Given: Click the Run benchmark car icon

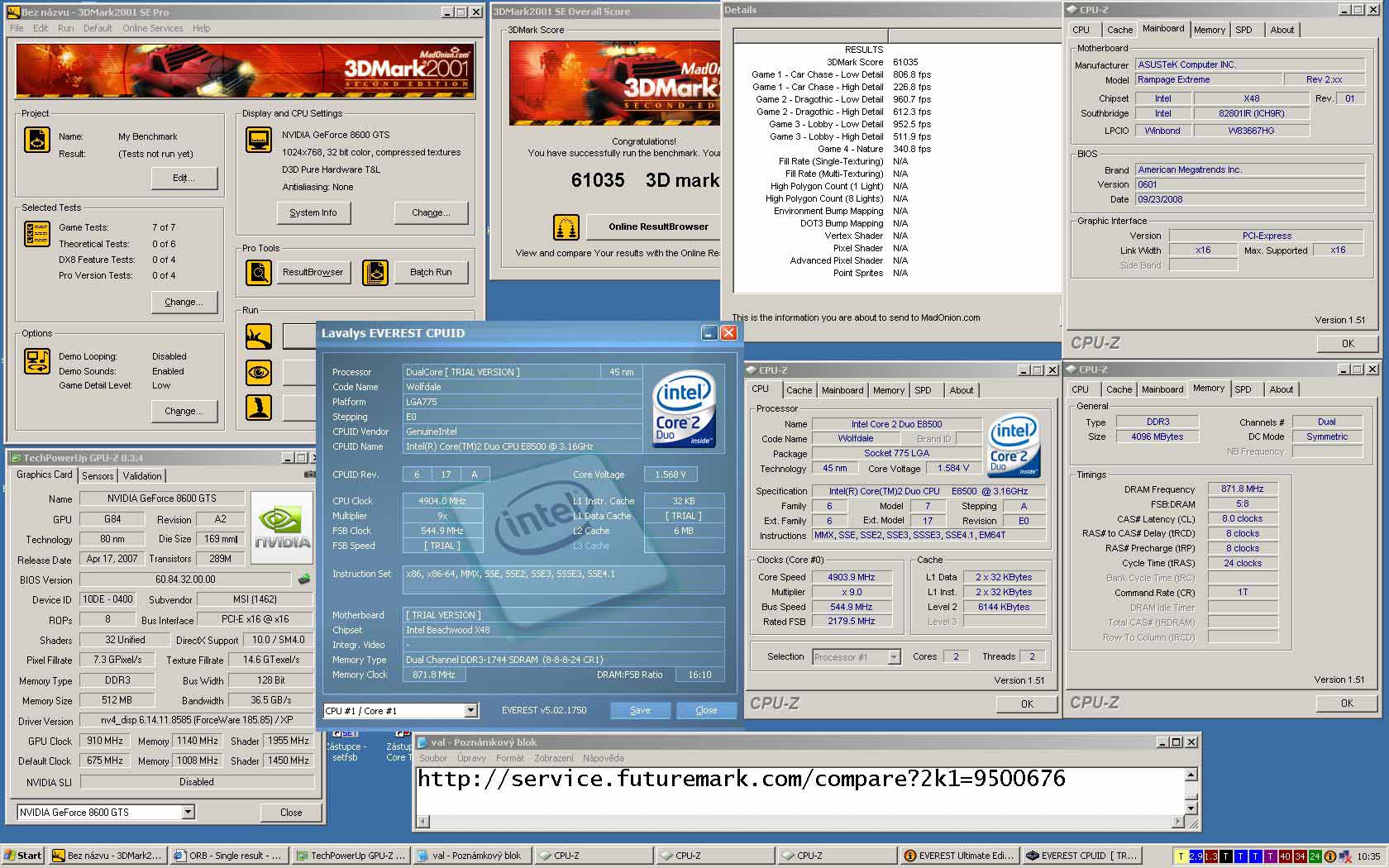Looking at the screenshot, I should 259,336.
